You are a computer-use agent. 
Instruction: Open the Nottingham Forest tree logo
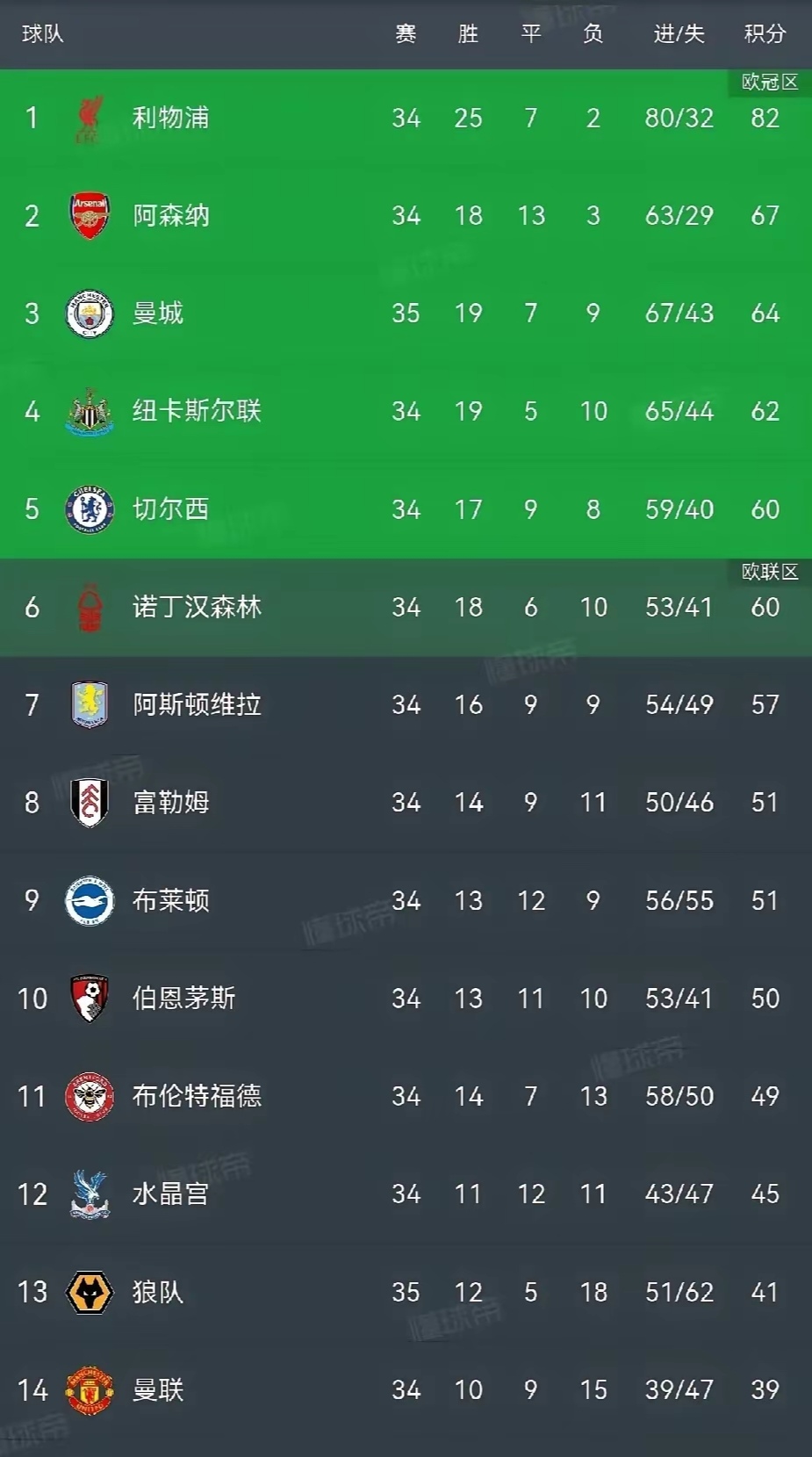[x=90, y=607]
